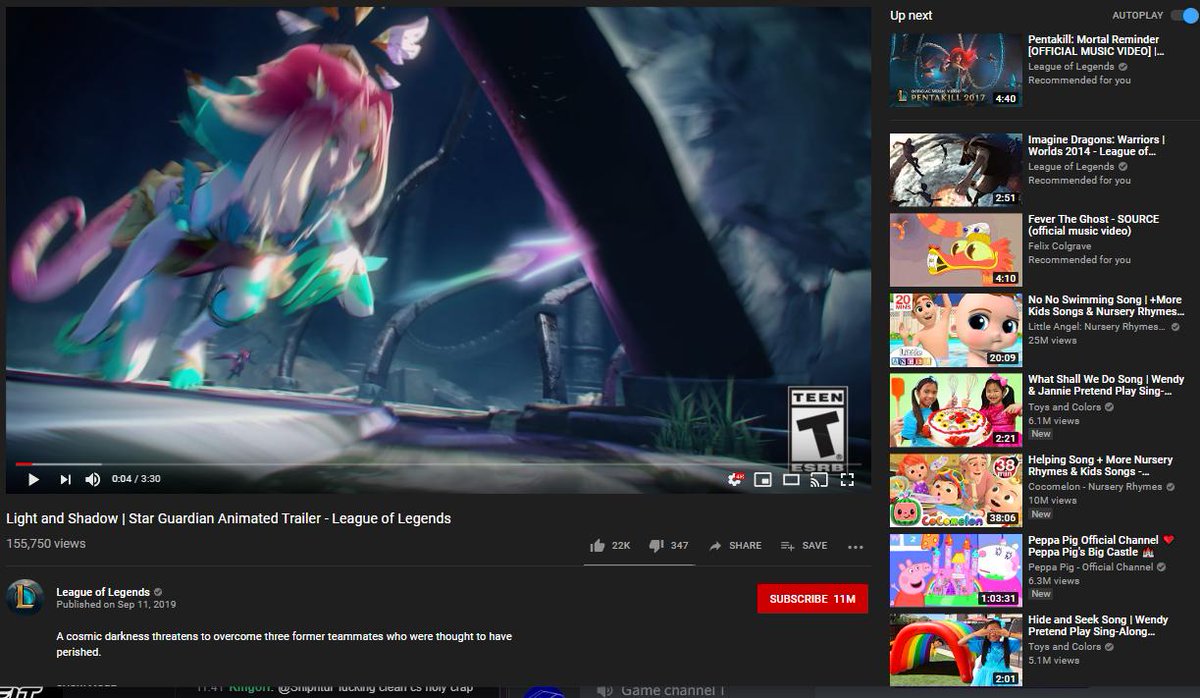Viewport: 1200px width, 698px height.
Task: Click the 0:04 / 3:30 time display
Action: tap(136, 480)
